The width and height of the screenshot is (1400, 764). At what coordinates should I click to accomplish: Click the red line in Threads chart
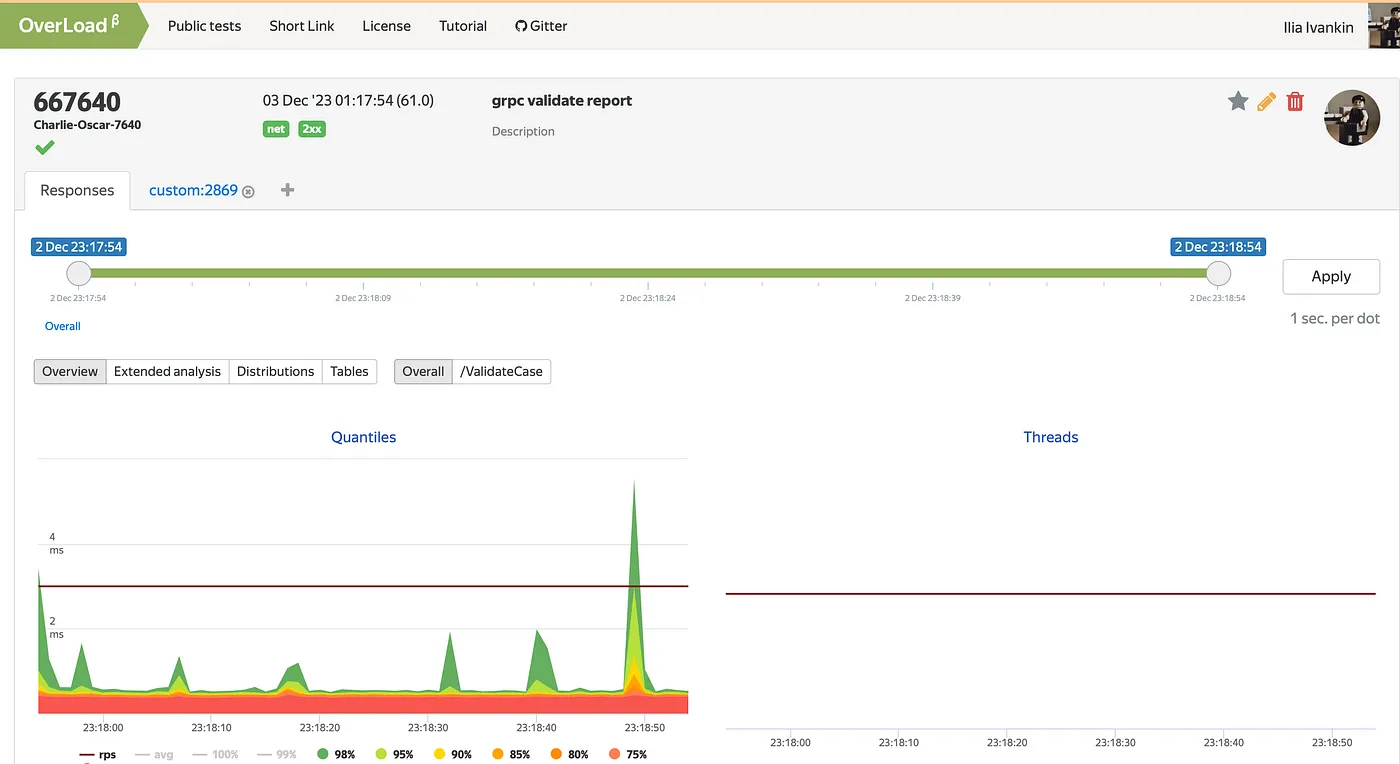click(x=1050, y=594)
